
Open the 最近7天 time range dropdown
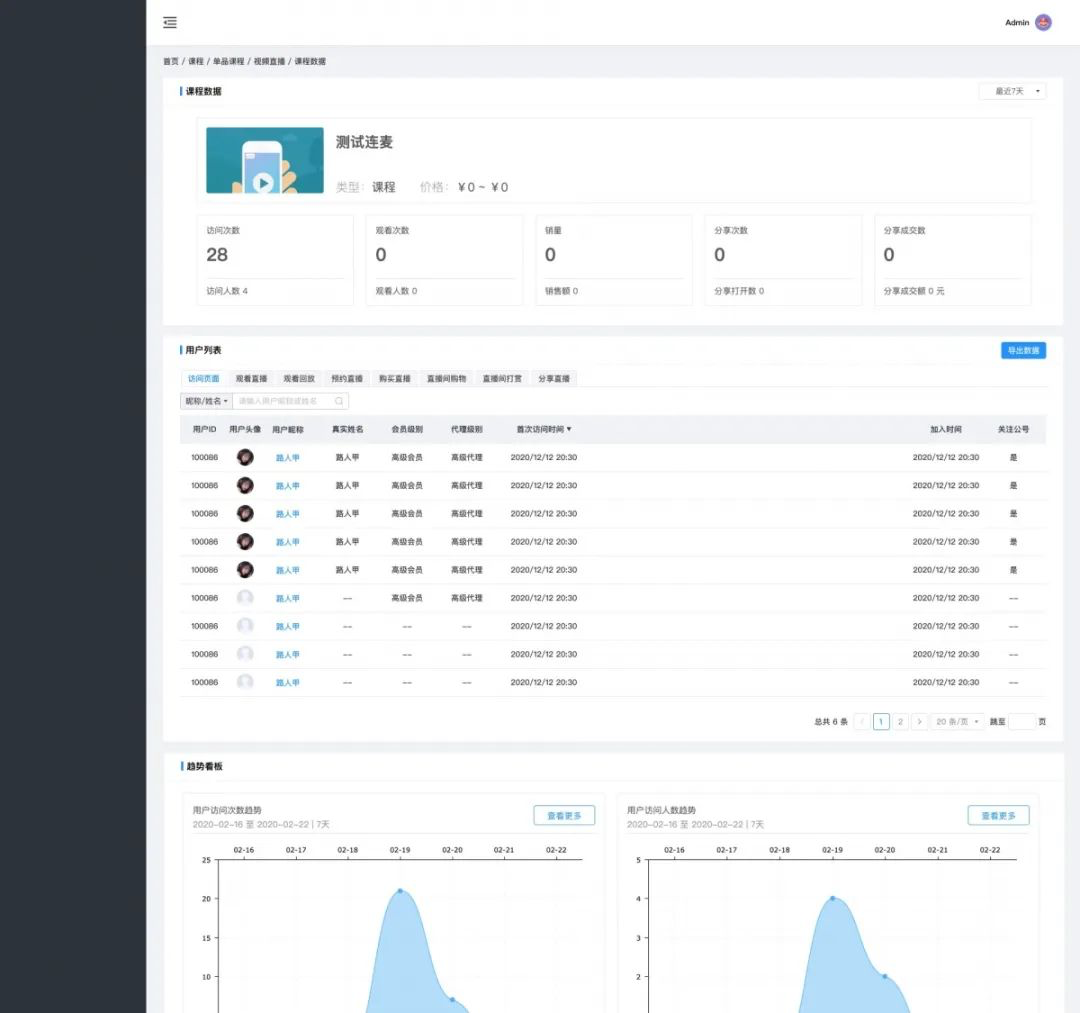[x=1012, y=91]
